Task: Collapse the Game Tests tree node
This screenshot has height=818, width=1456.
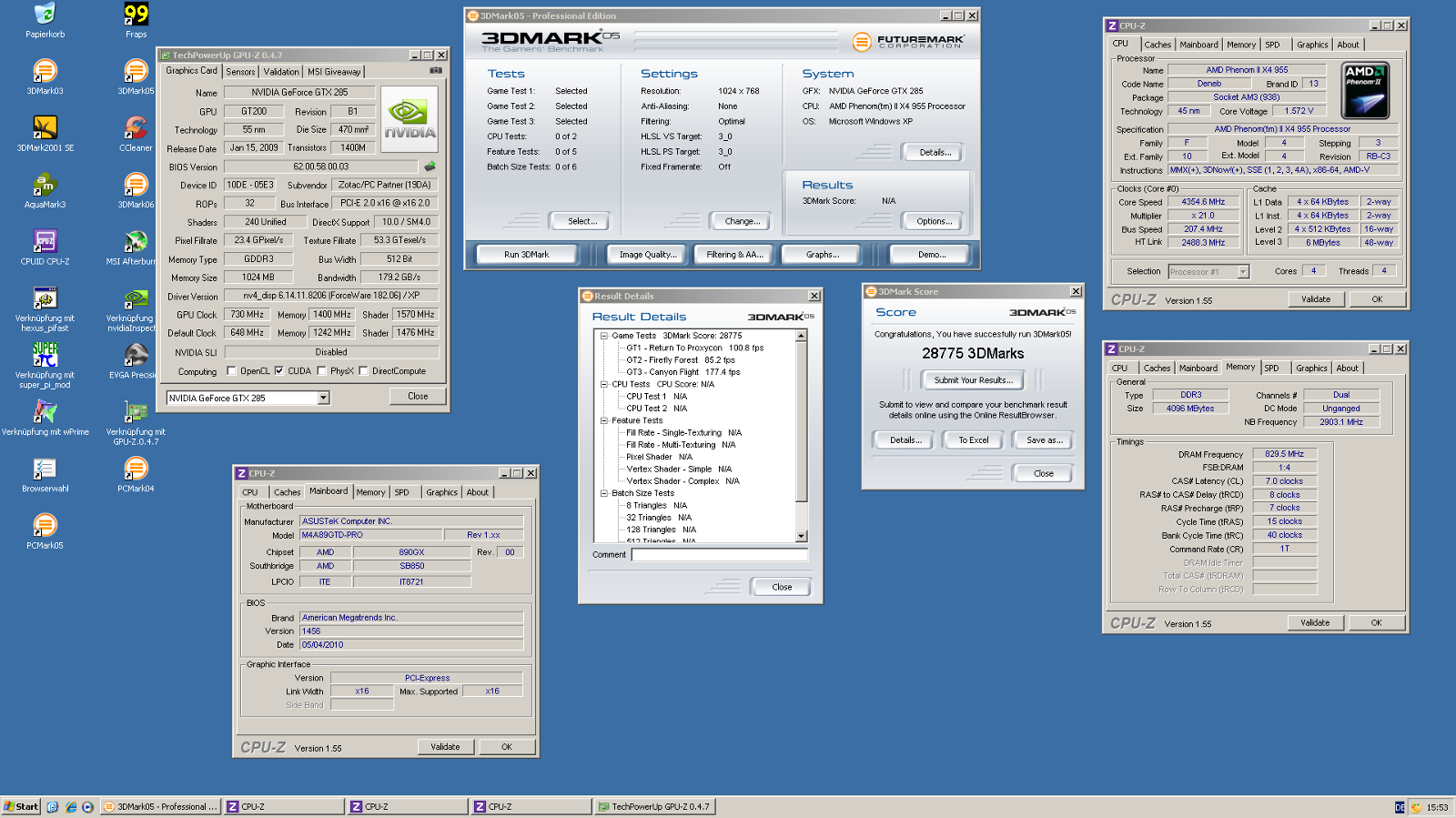Action: 603,336
